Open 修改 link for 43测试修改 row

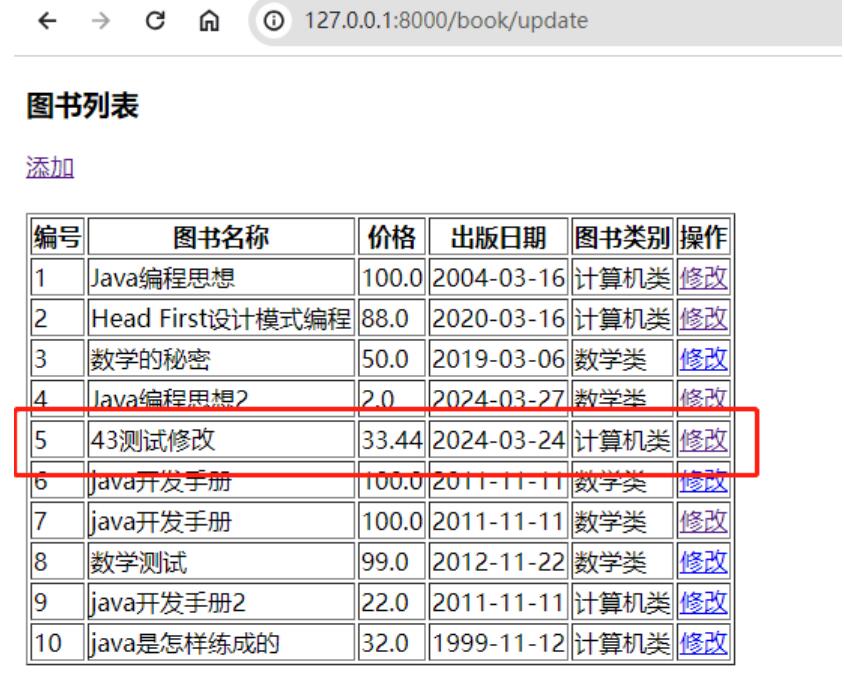pyautogui.click(x=703, y=439)
